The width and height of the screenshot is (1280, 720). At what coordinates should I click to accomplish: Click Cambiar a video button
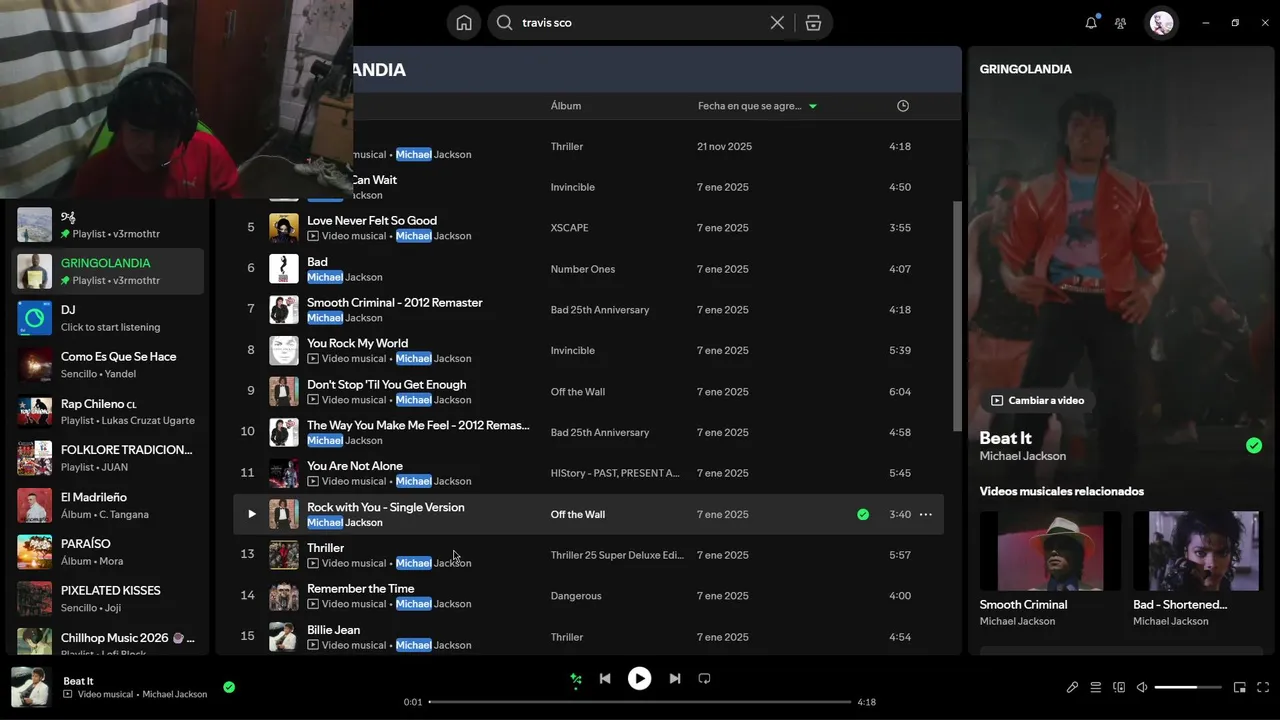pyautogui.click(x=1038, y=400)
